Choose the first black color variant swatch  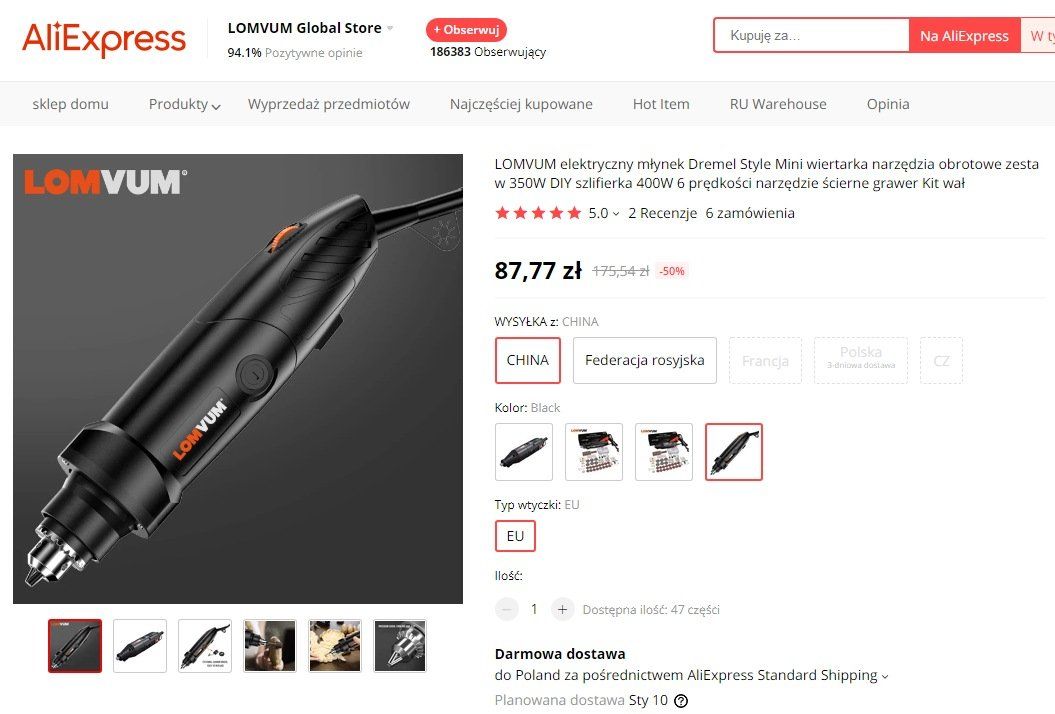[523, 452]
